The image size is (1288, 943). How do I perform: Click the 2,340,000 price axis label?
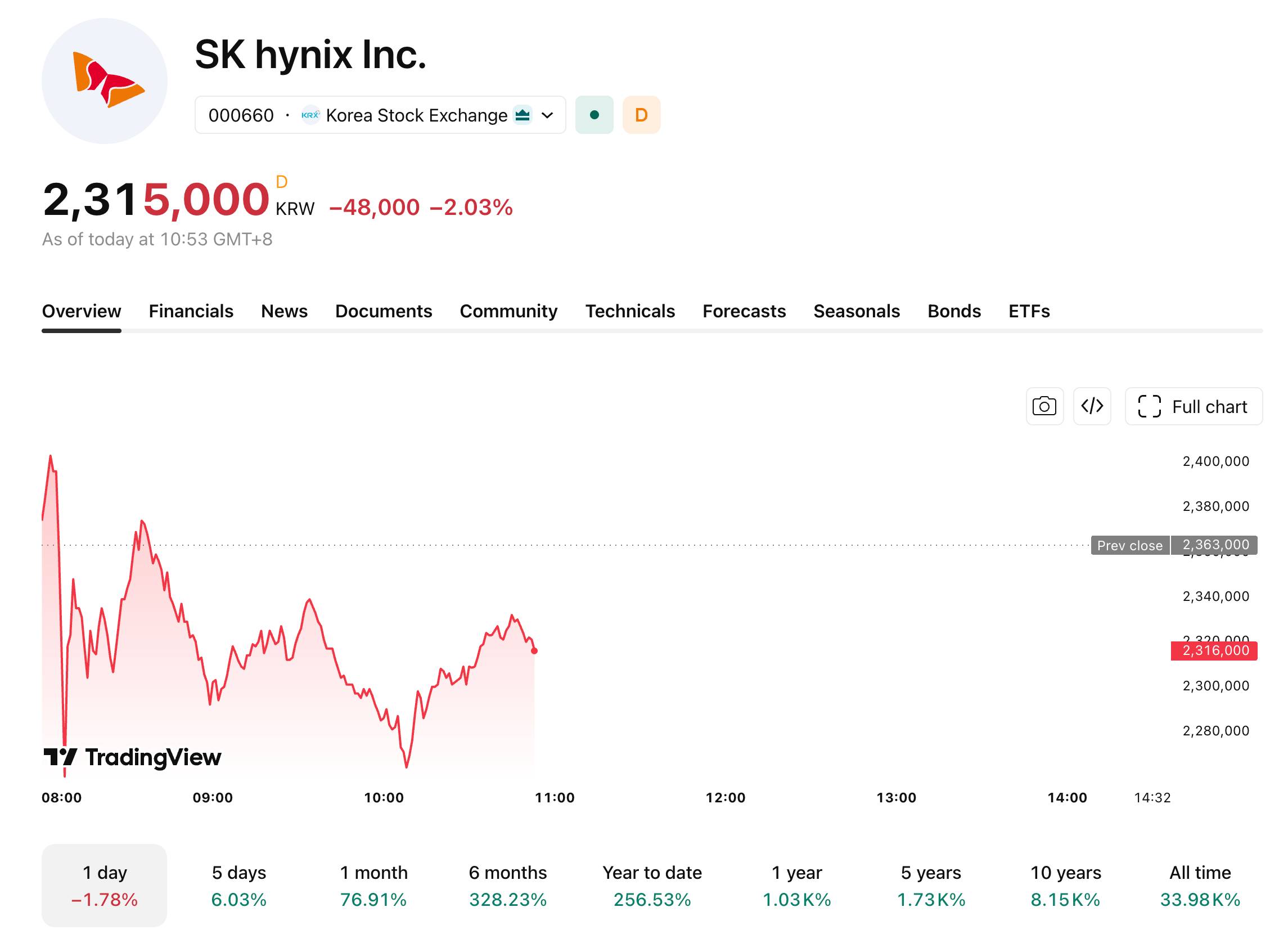pos(1216,596)
